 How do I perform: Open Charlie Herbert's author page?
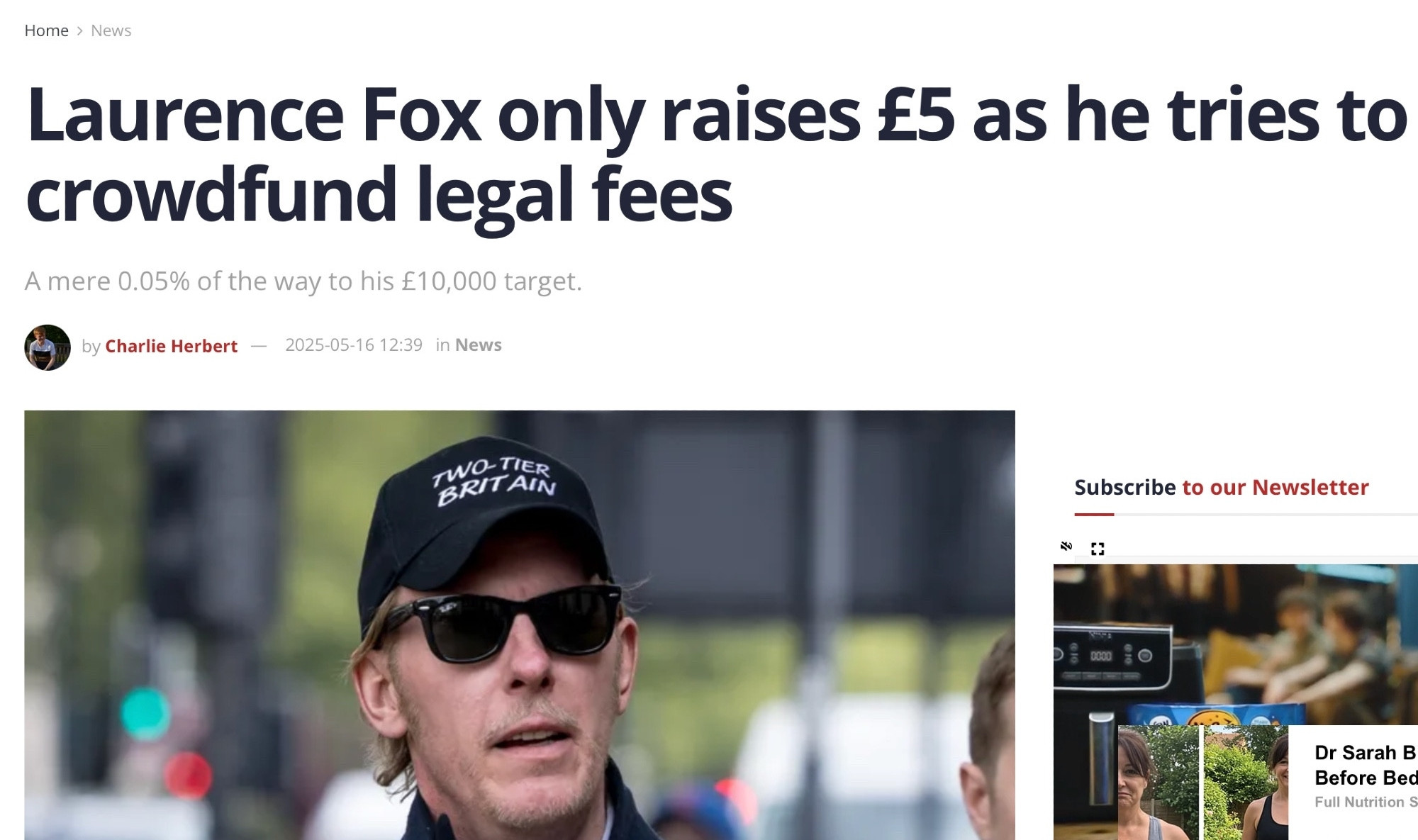(172, 346)
